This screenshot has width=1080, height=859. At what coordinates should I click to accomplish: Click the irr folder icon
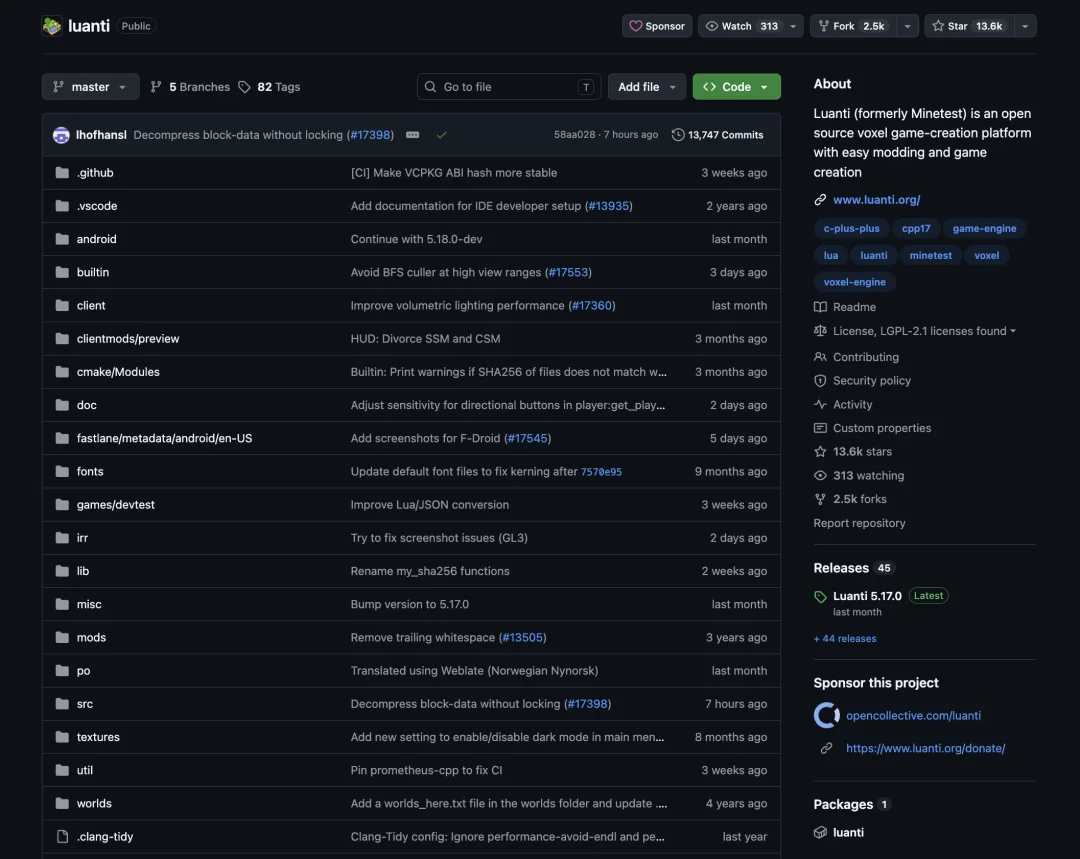62,538
